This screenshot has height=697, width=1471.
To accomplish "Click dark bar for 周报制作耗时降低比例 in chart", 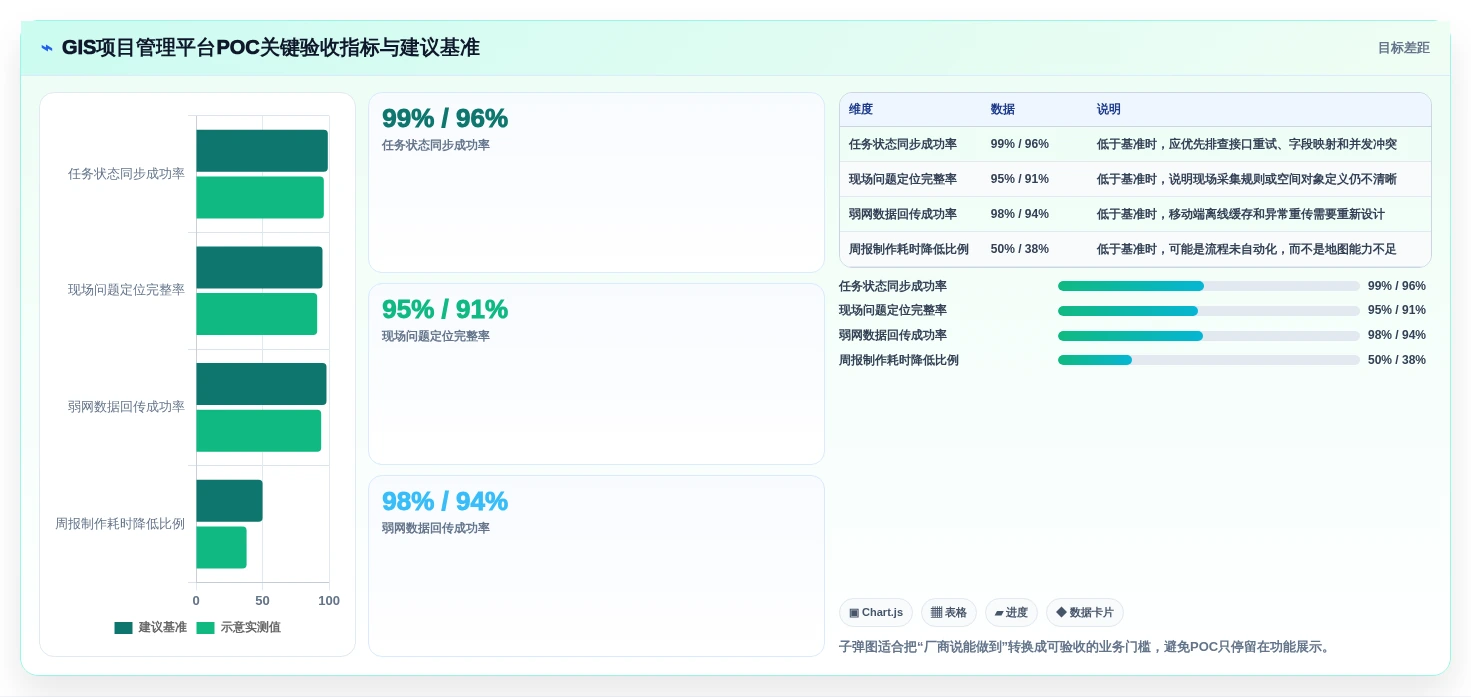I will (x=229, y=501).
